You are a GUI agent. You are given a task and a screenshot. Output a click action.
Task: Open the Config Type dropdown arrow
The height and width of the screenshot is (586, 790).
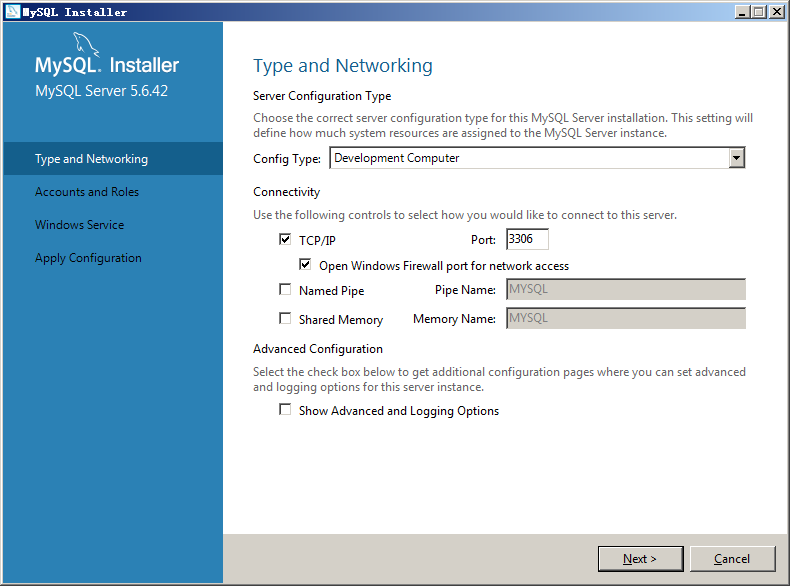(x=737, y=158)
